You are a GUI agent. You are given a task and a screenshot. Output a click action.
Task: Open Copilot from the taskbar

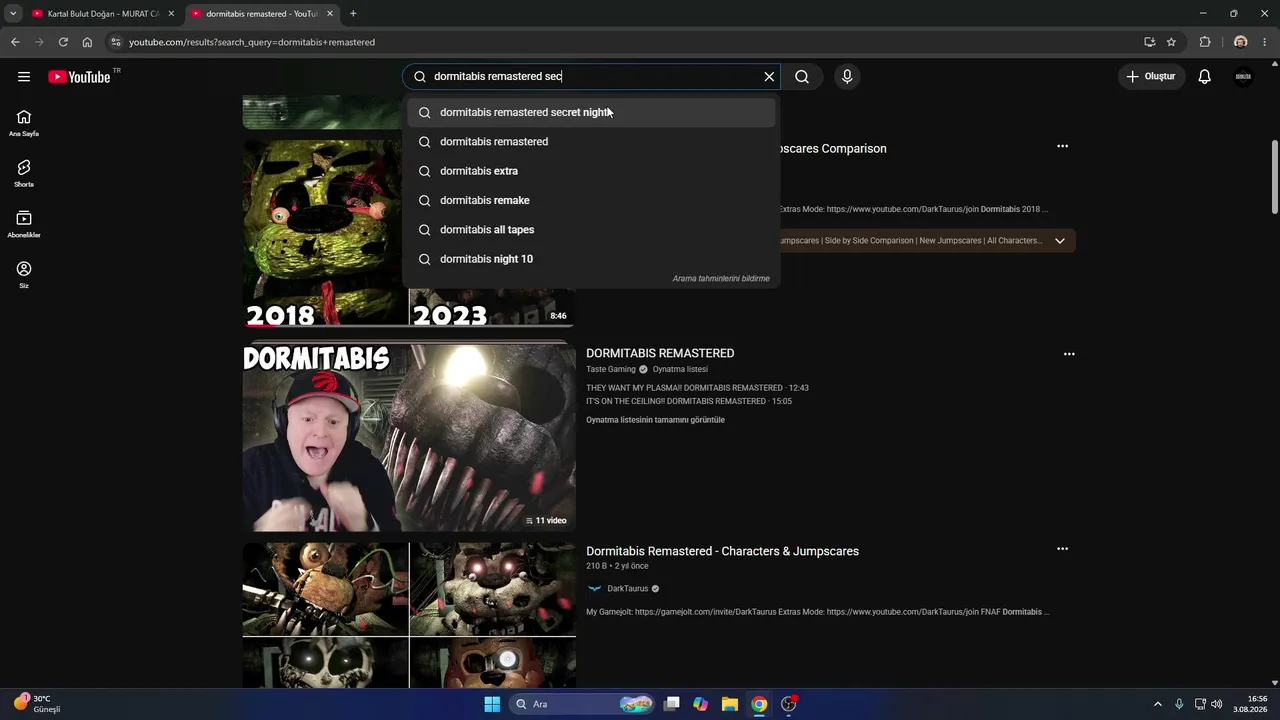tap(700, 704)
